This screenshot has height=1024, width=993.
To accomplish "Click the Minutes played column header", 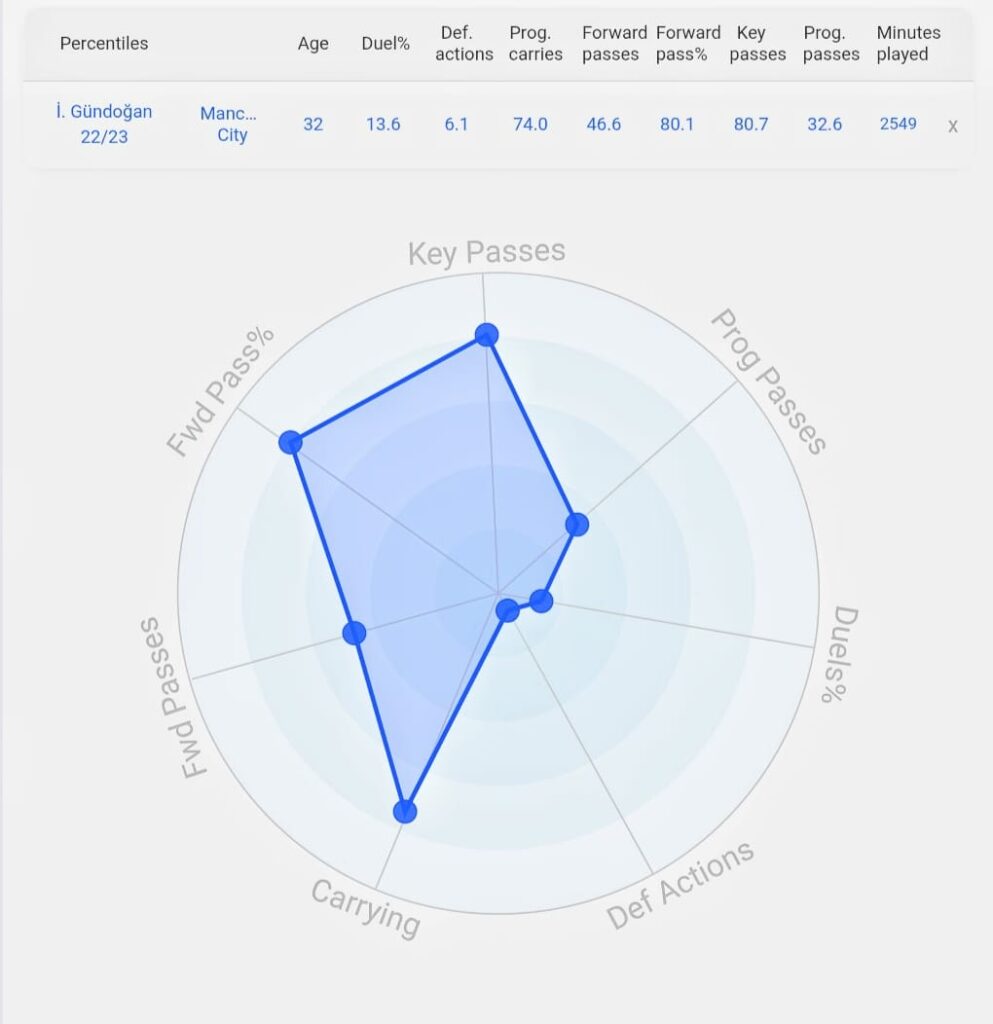I will pos(908,44).
